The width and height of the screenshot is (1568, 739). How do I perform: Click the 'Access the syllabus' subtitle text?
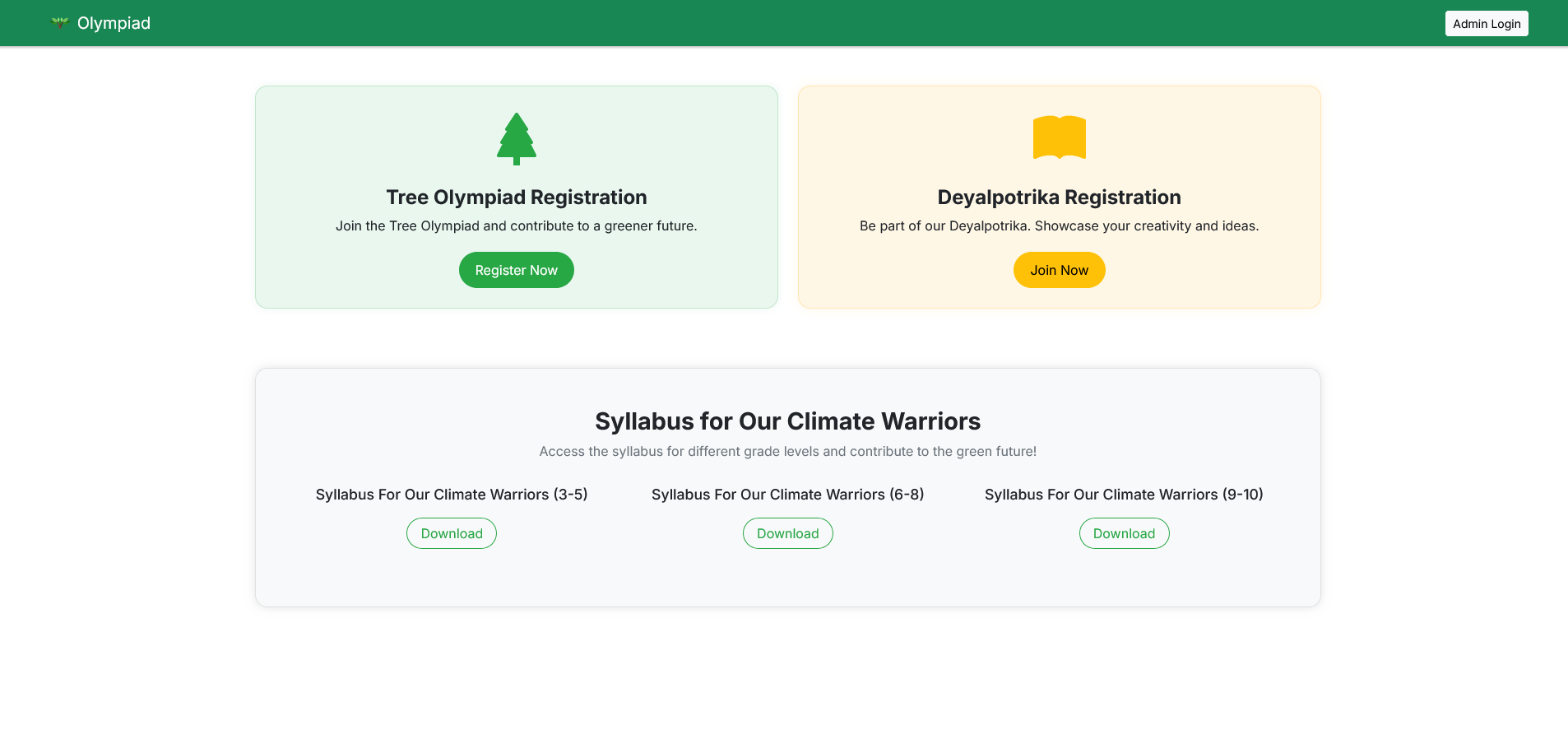787,452
